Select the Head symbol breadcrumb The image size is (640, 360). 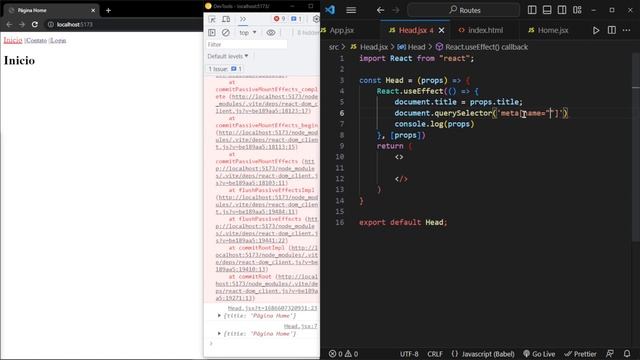(411, 47)
